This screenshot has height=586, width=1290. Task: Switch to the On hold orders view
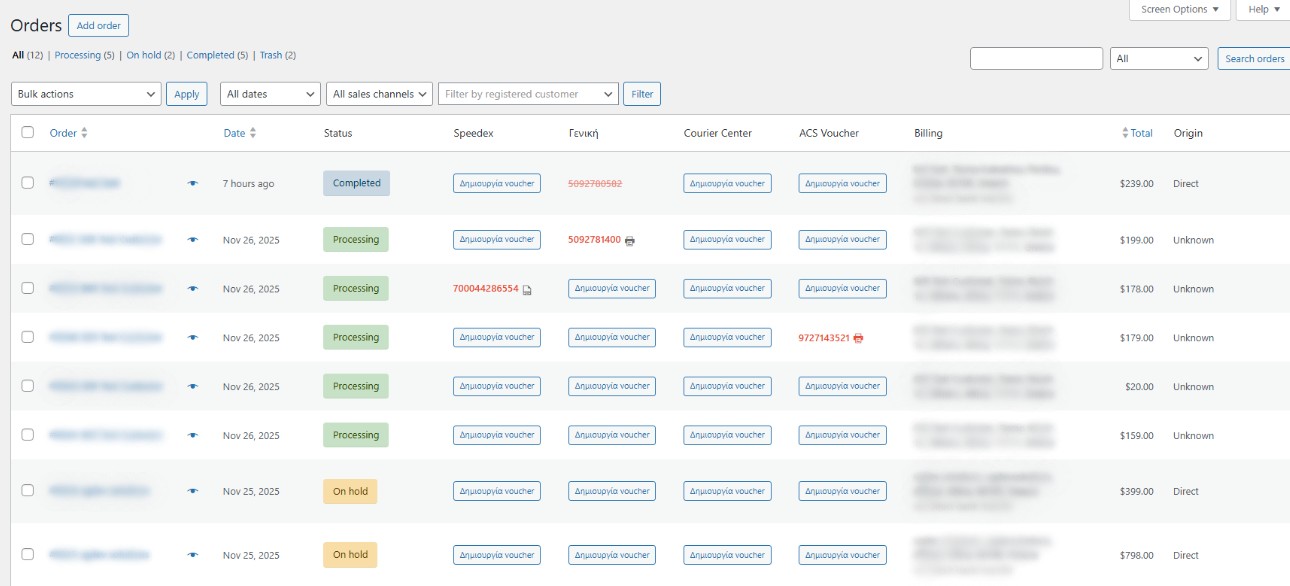(x=144, y=55)
